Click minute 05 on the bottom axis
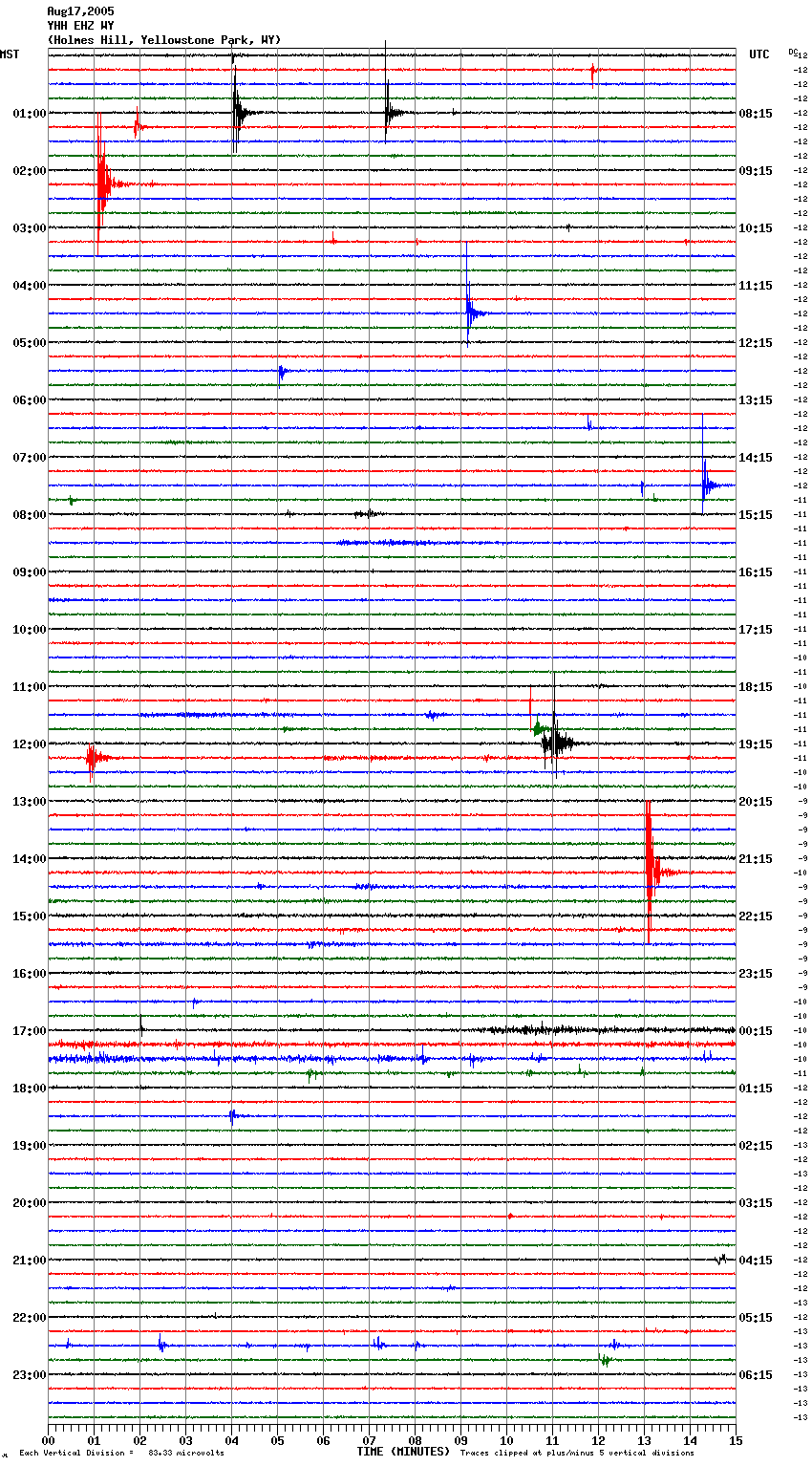The image size is (812, 1466). pos(277,1441)
